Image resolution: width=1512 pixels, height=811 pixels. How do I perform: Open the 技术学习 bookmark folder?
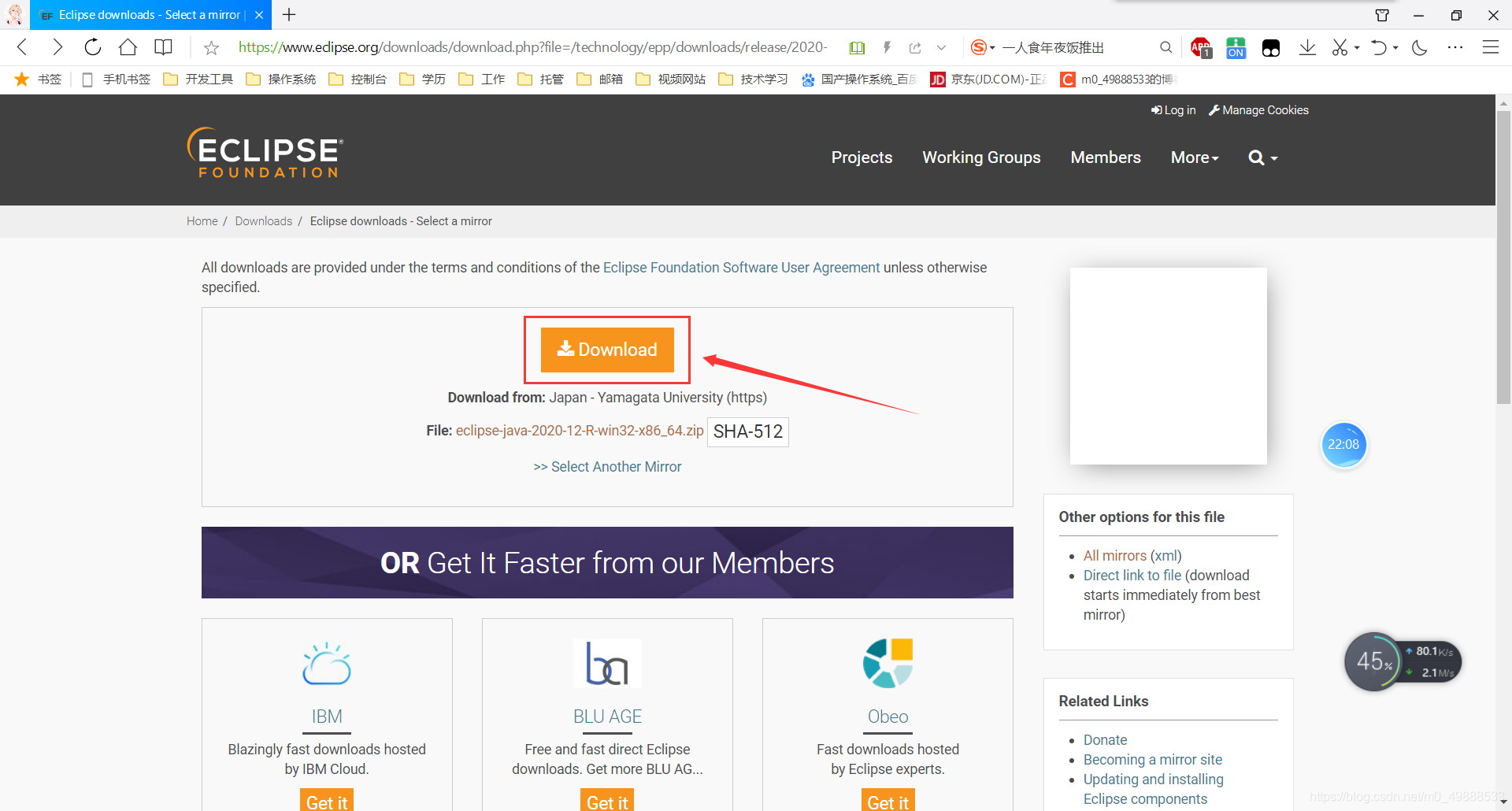click(x=754, y=79)
